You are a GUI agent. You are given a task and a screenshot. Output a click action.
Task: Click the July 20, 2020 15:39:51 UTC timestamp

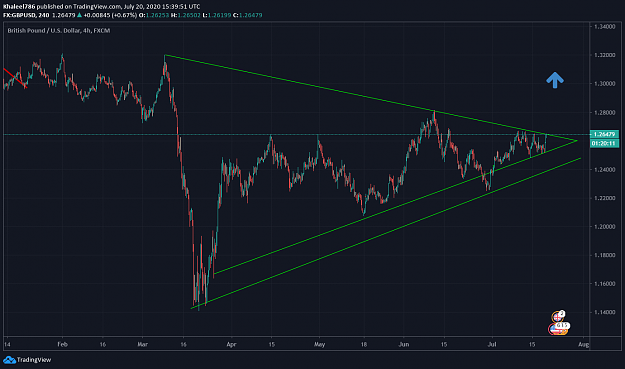pos(162,7)
